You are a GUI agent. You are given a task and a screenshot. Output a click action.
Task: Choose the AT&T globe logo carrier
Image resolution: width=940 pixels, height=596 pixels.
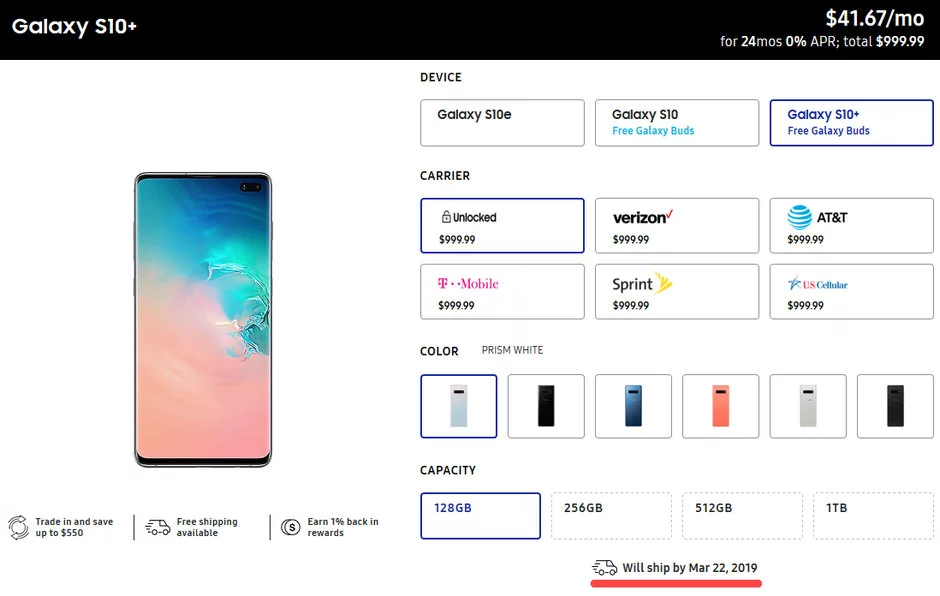[851, 225]
